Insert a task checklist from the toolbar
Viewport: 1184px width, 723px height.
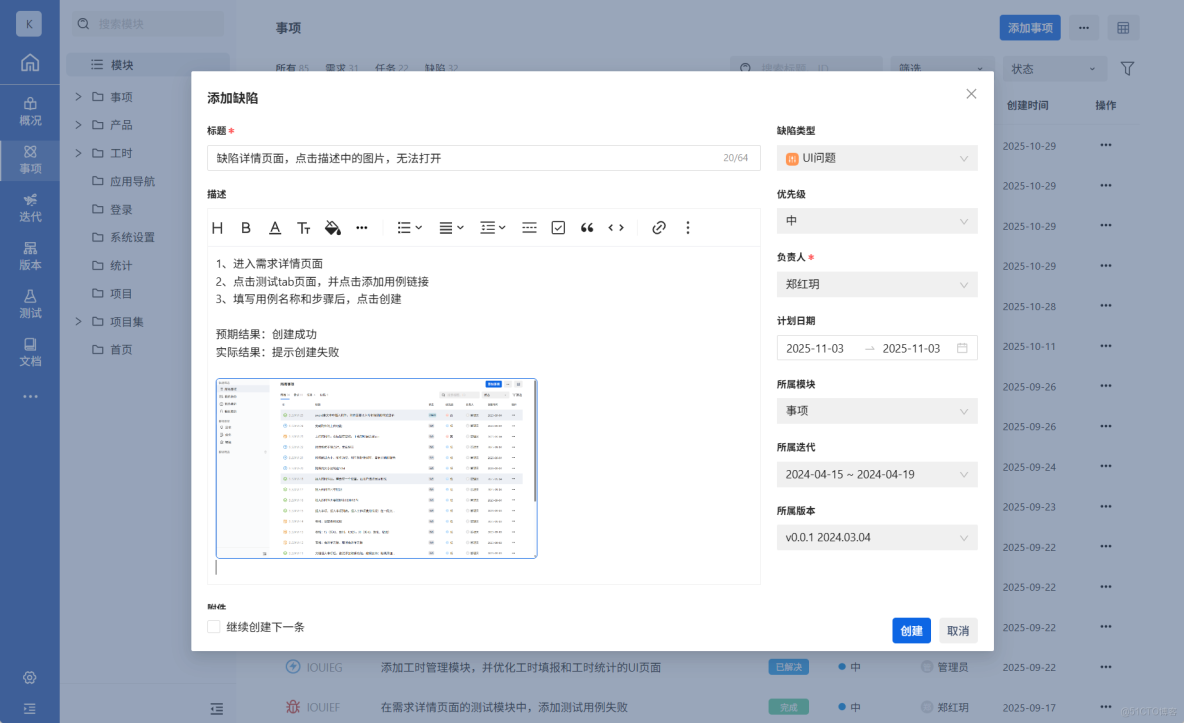pos(557,227)
